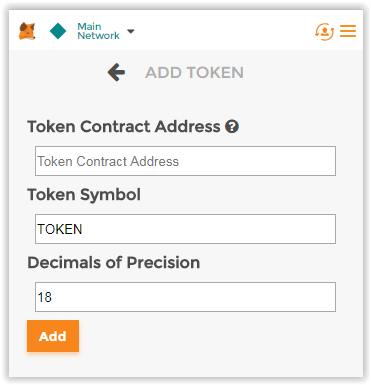Open the Main Network selector label
This screenshot has height=385, width=371.
coord(98,31)
